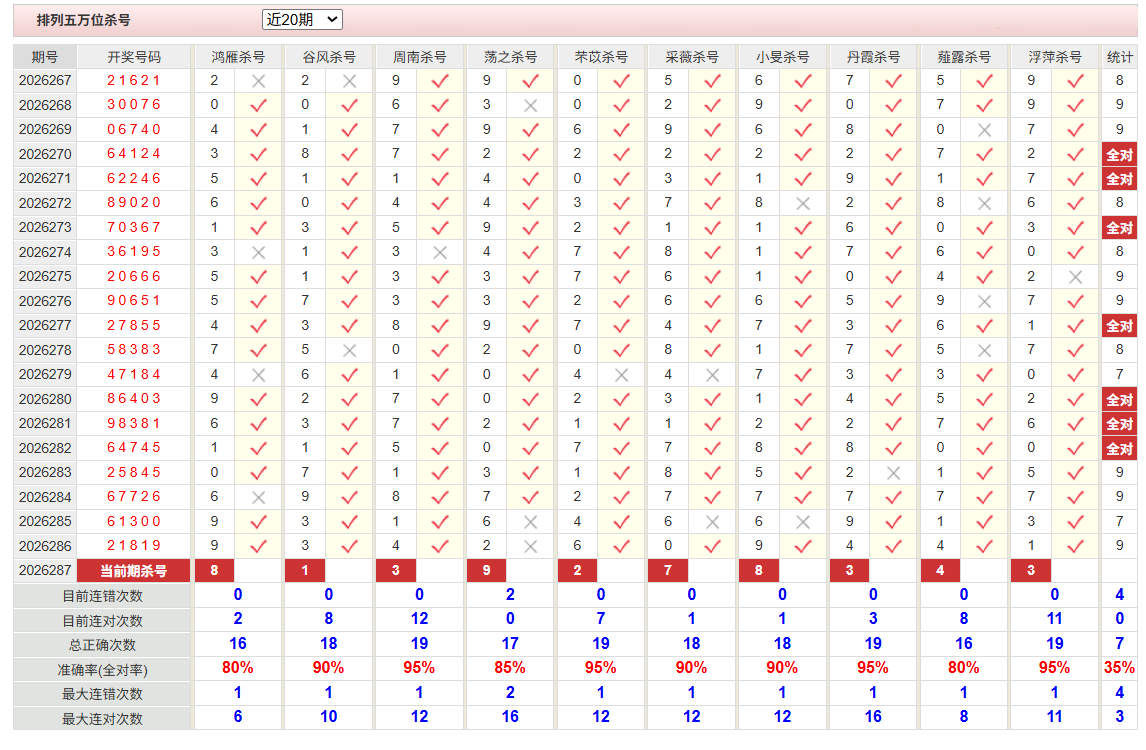Click the 浮萍杀号 column header

[x=1054, y=57]
